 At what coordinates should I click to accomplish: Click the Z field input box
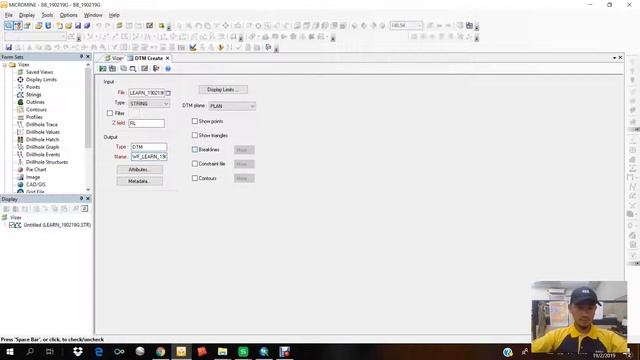[147, 123]
